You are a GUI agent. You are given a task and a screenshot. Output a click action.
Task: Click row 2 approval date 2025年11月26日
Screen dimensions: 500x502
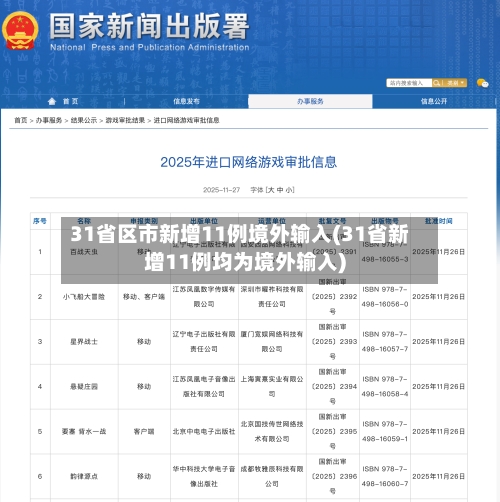click(x=439, y=297)
